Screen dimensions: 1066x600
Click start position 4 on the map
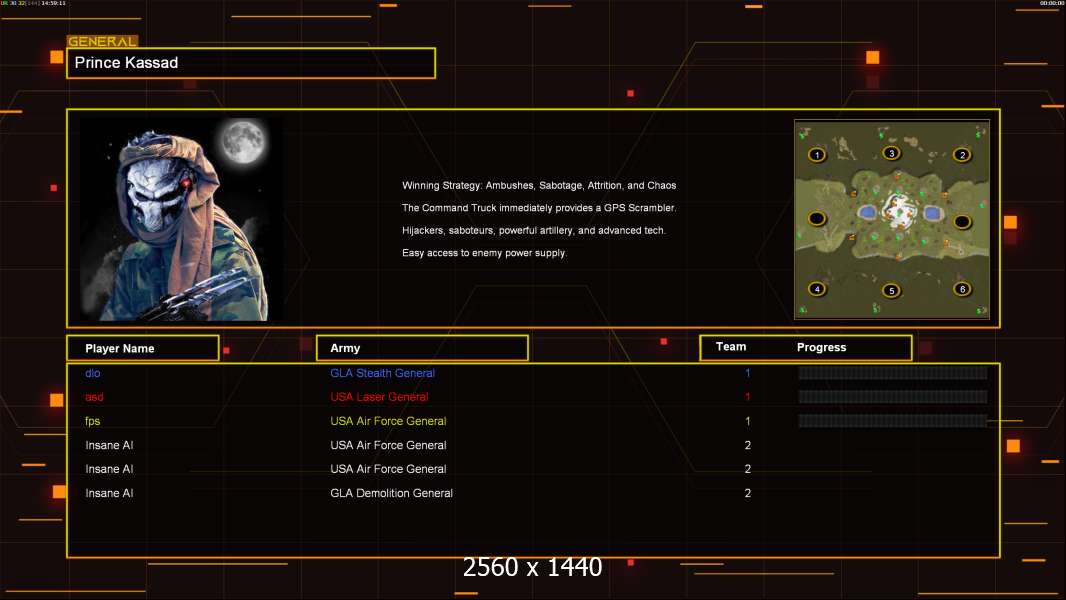coord(817,289)
